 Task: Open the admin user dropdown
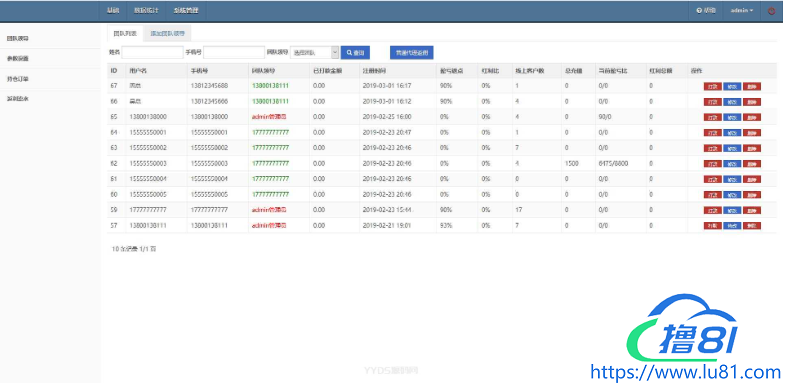(742, 11)
